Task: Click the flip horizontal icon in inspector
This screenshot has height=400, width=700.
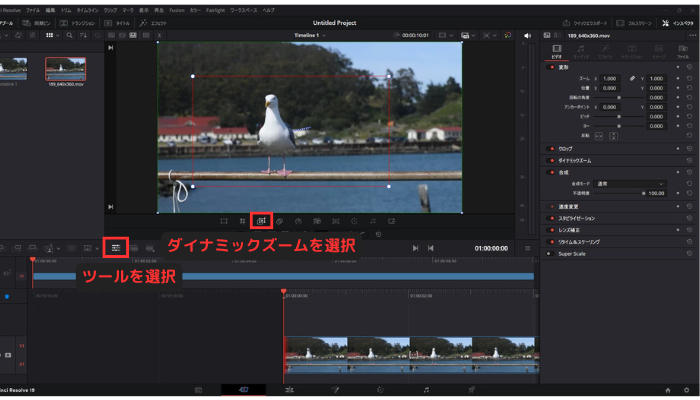Action: [599, 136]
